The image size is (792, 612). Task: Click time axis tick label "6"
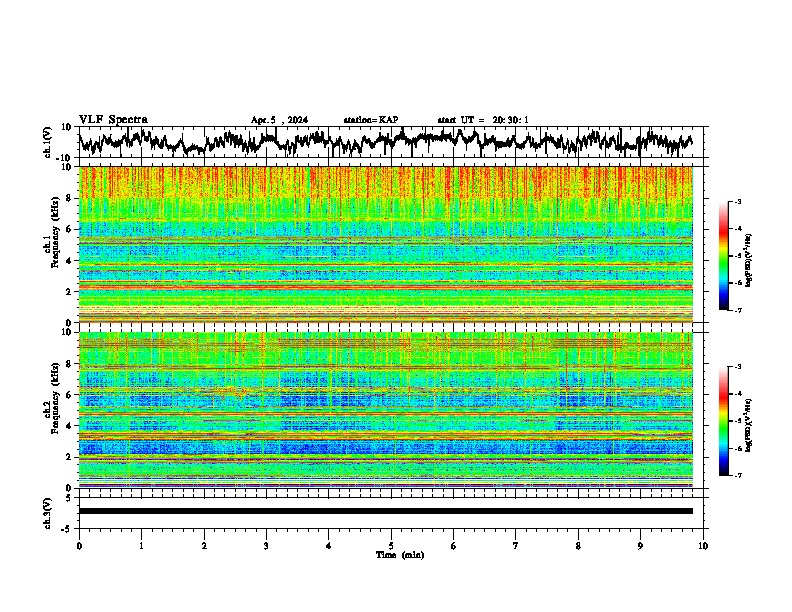[454, 546]
